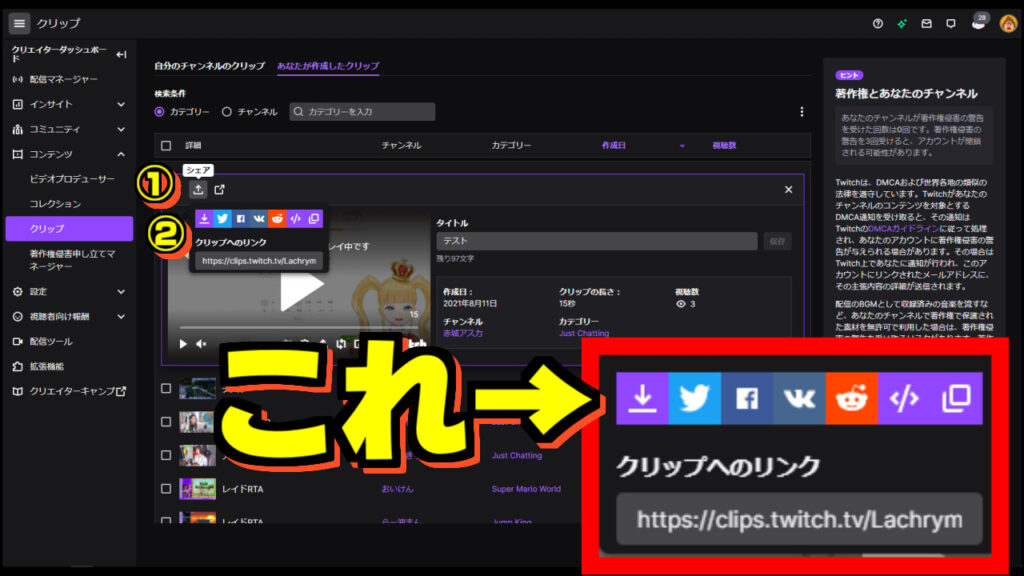Share via Reddit icon in small popup

pyautogui.click(x=278, y=219)
